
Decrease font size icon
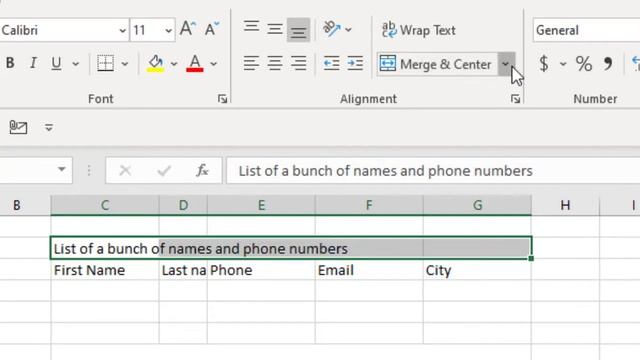(211, 29)
